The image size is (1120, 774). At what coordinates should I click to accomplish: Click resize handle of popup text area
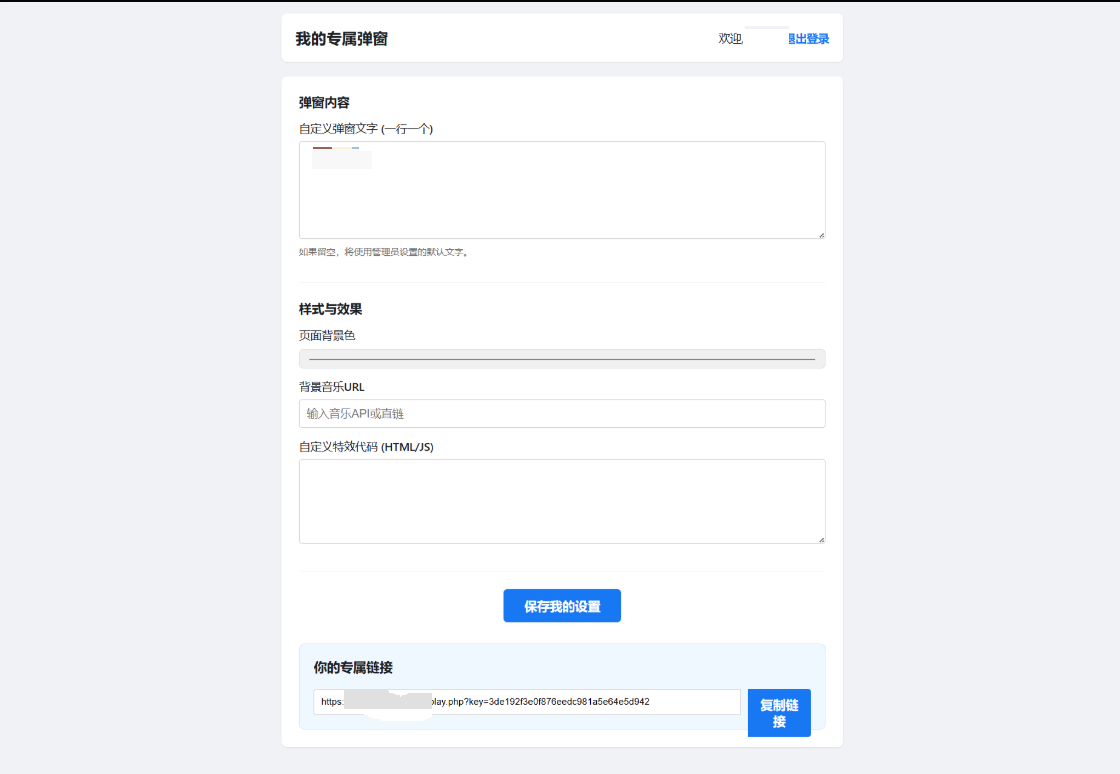pos(821,234)
